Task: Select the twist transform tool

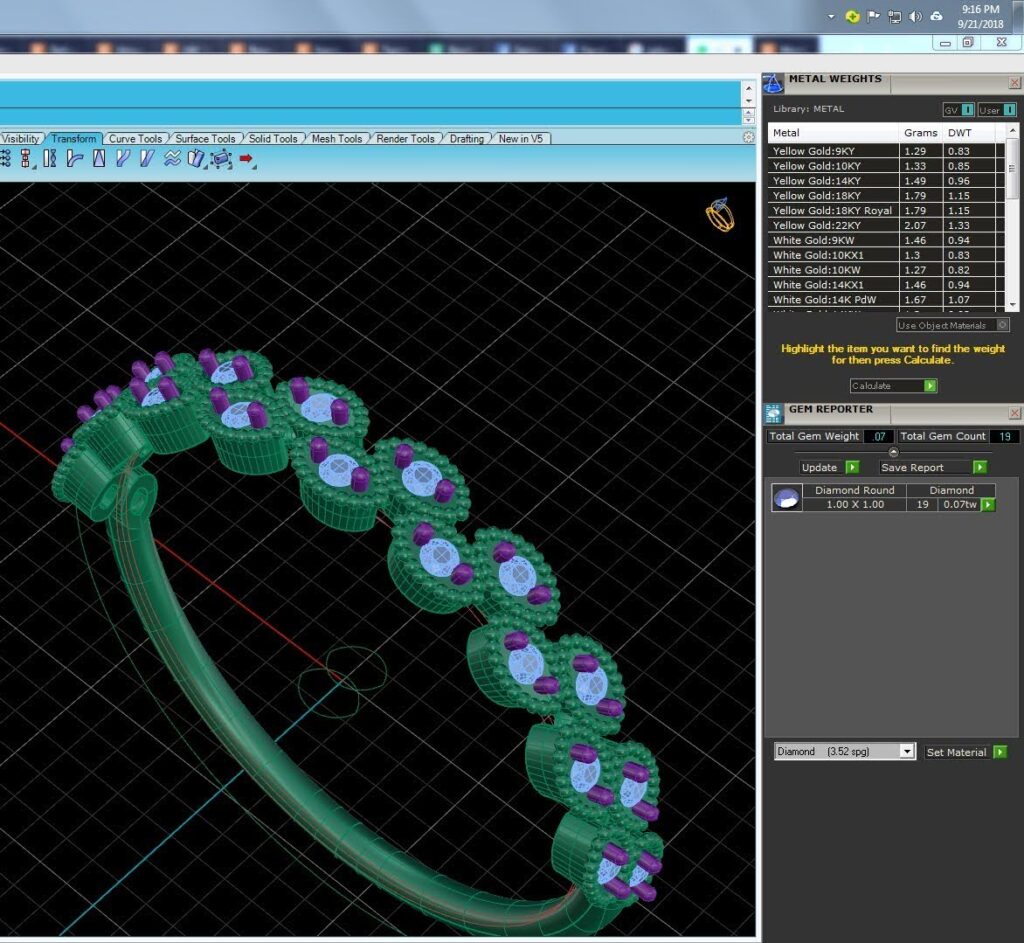Action: click(50, 158)
